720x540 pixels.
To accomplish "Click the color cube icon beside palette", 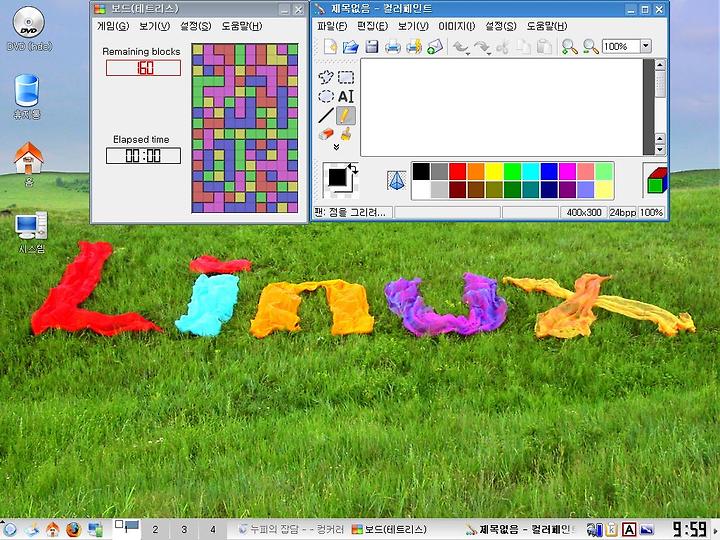I will (x=657, y=180).
